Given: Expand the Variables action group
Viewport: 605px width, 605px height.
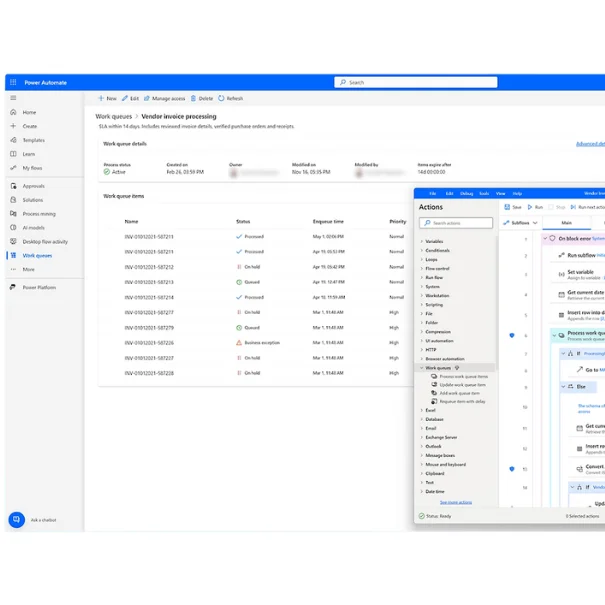Looking at the screenshot, I should pyautogui.click(x=421, y=241).
